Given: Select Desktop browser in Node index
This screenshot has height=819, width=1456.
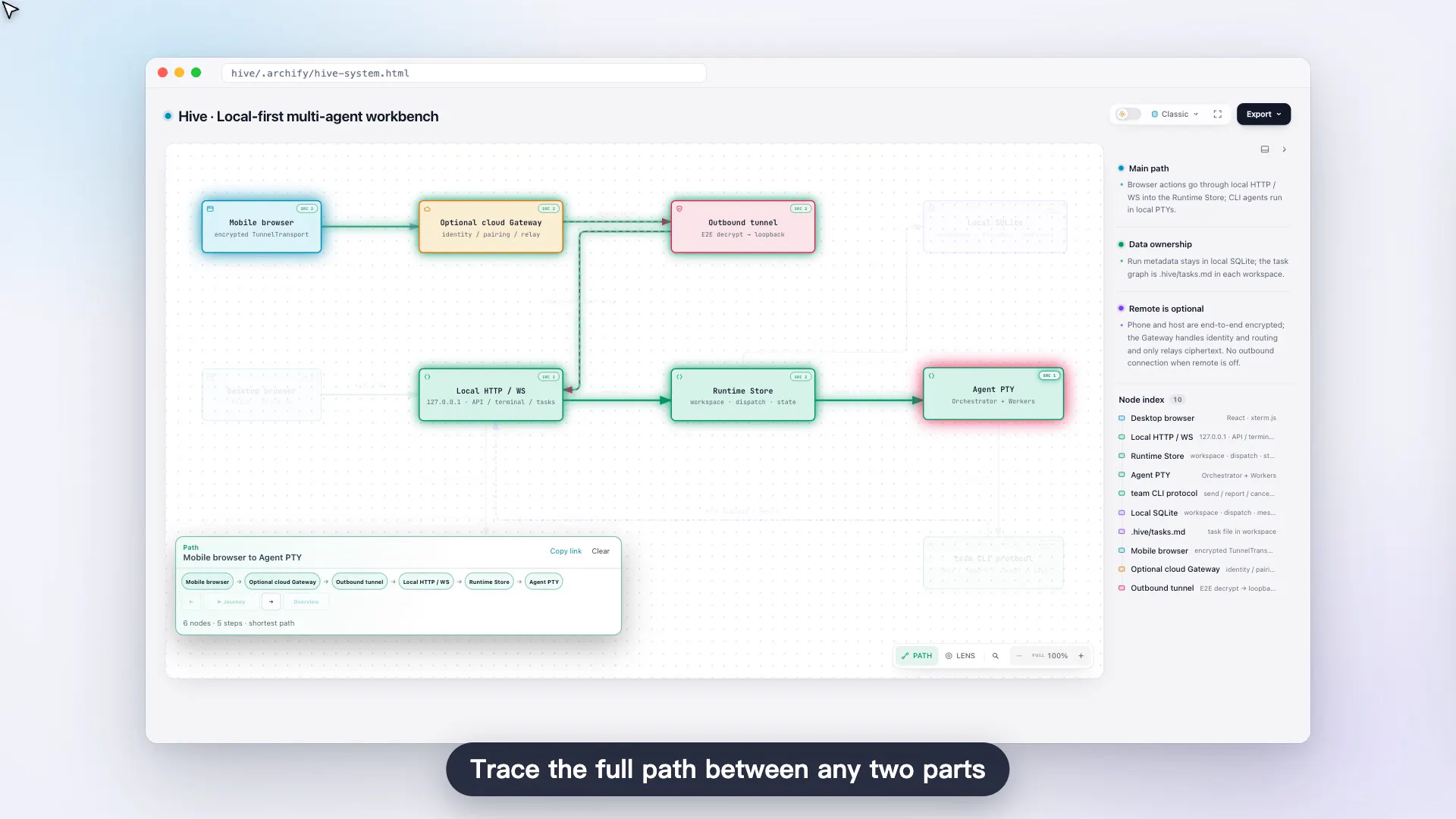Looking at the screenshot, I should point(1197,418).
